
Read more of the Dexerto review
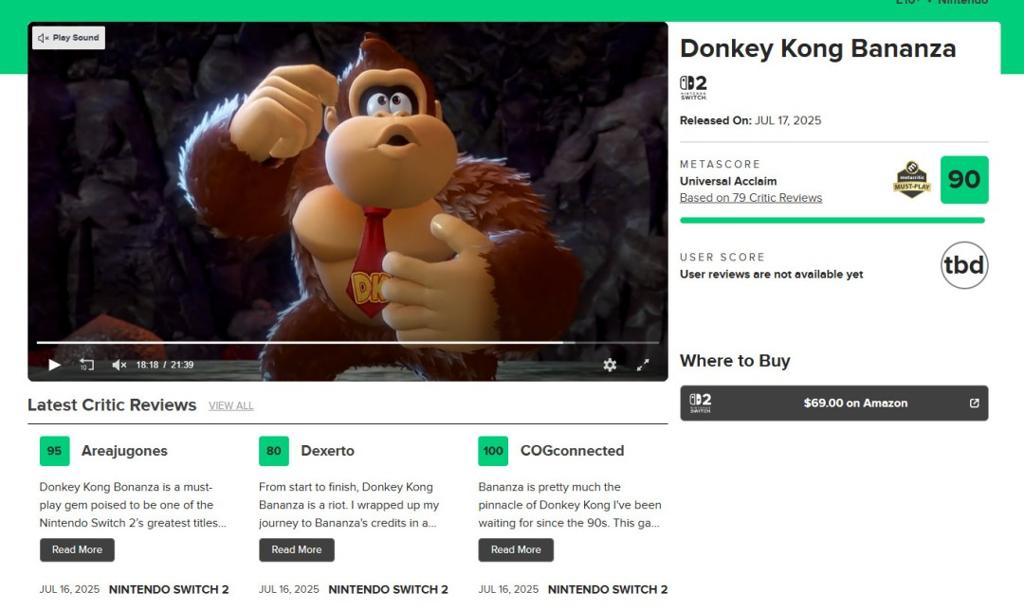click(296, 550)
